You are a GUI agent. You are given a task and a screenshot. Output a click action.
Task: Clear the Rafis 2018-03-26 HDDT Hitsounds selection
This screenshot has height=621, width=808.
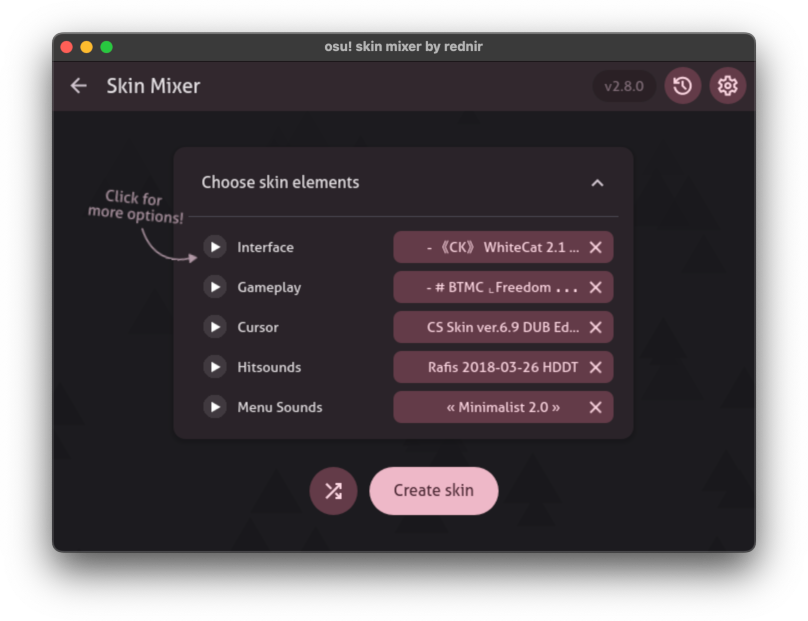[x=596, y=367]
